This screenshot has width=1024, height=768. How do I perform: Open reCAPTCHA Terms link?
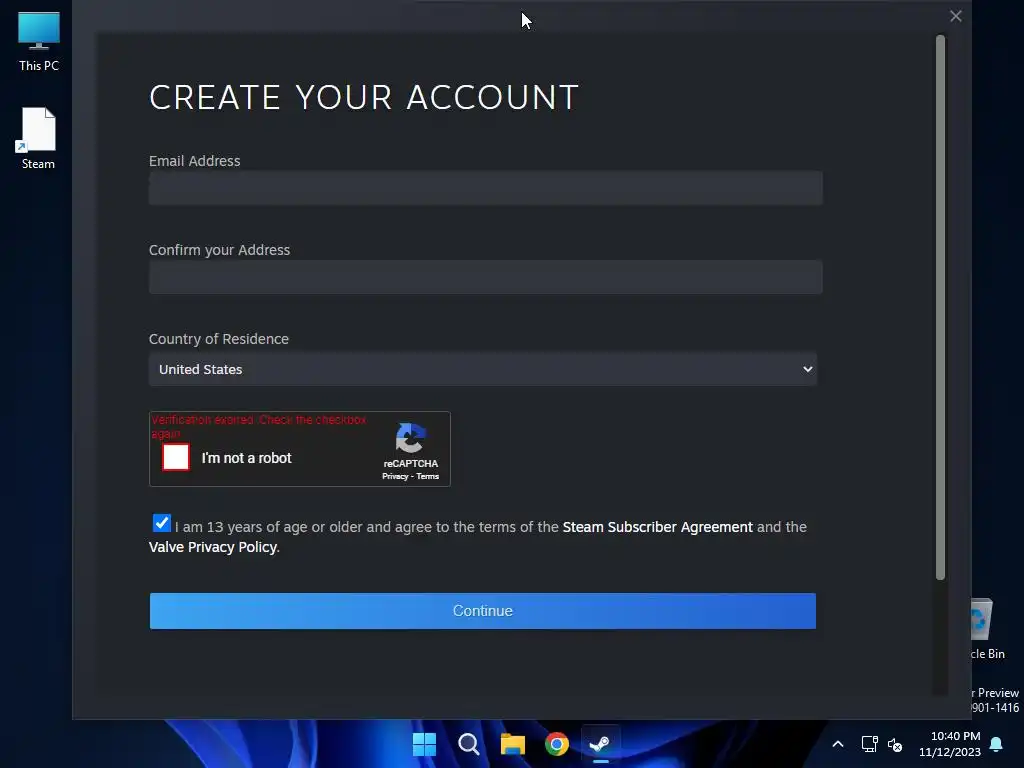click(x=428, y=476)
